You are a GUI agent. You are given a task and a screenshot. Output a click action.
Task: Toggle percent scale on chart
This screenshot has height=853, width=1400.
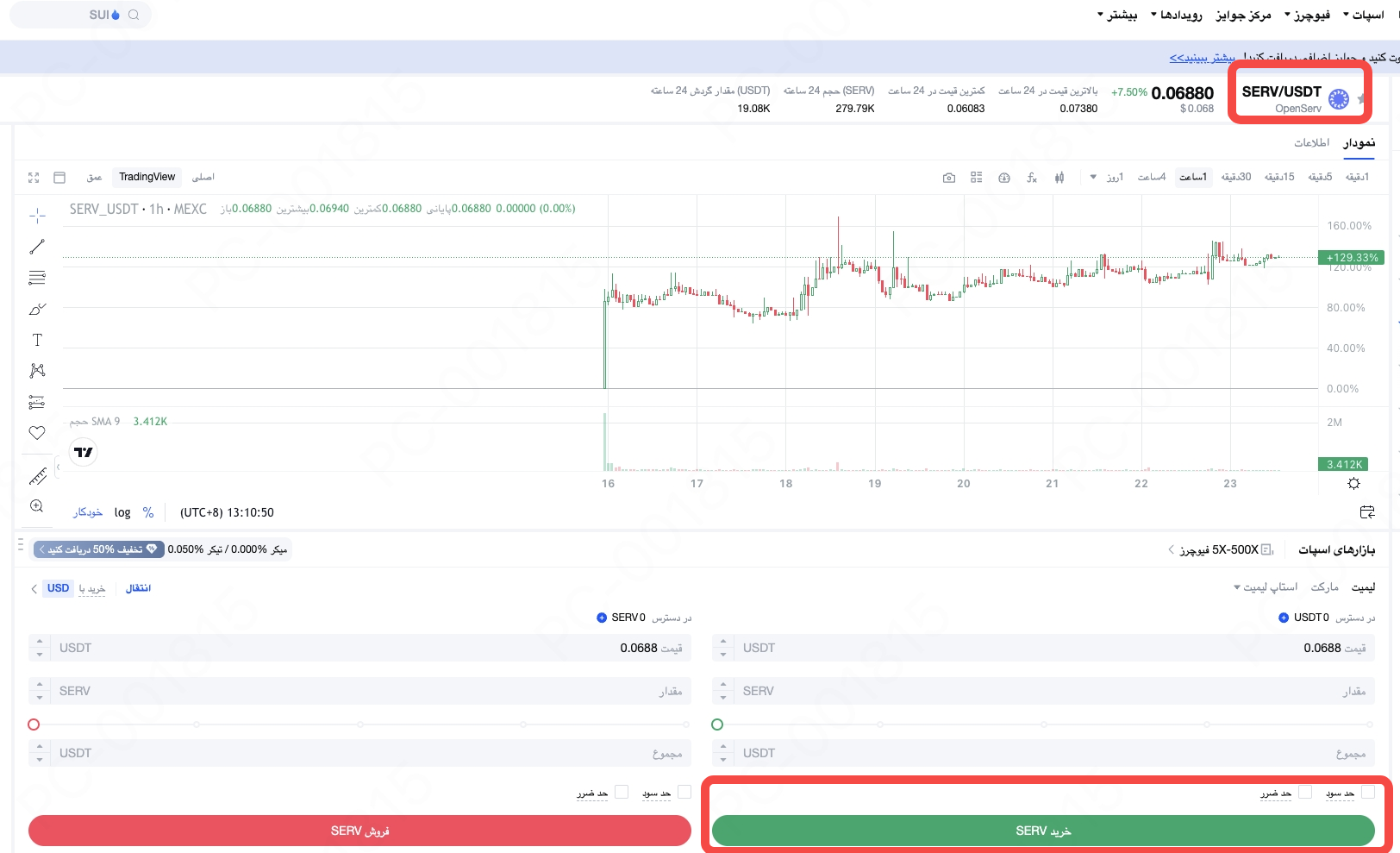148,512
